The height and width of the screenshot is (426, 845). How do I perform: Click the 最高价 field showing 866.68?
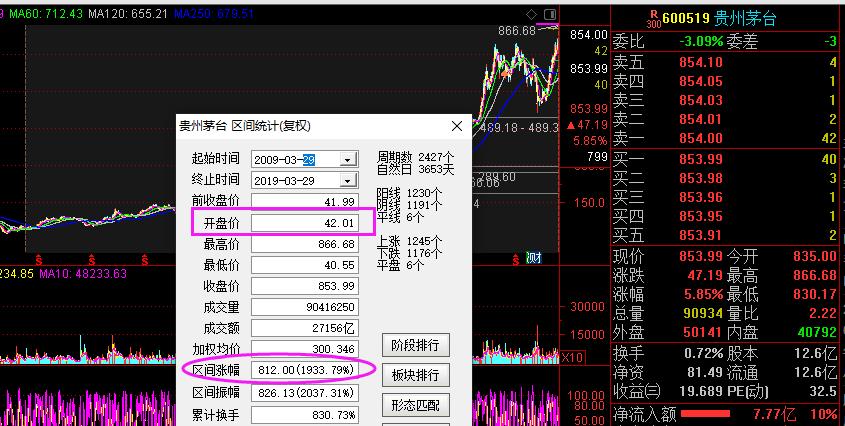click(x=304, y=244)
